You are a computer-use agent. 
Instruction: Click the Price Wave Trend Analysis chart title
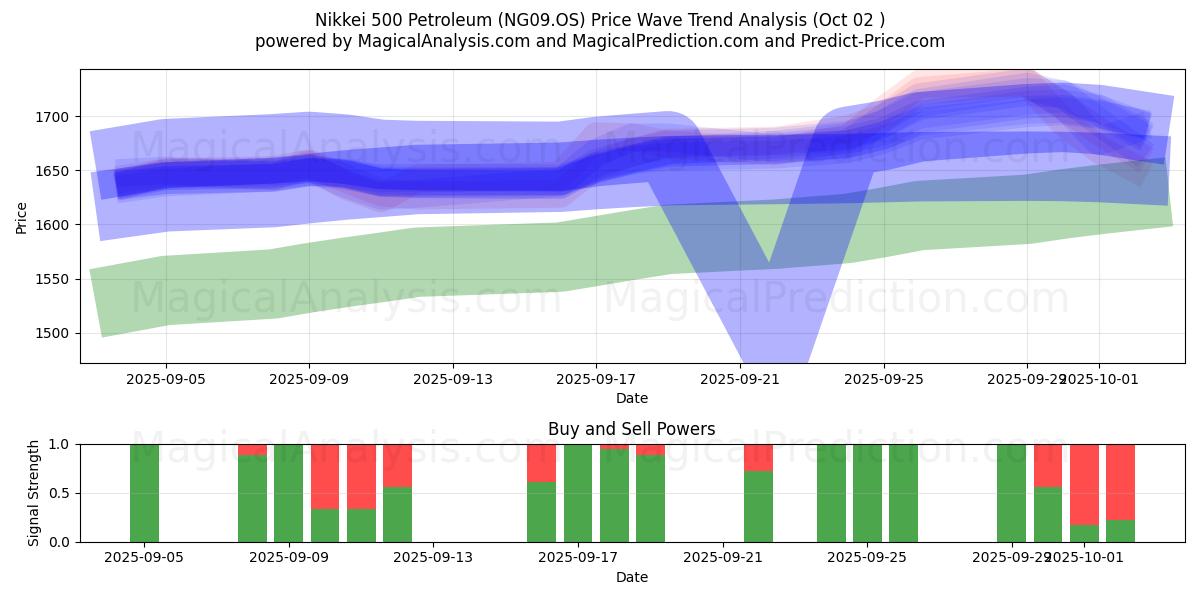coord(600,19)
